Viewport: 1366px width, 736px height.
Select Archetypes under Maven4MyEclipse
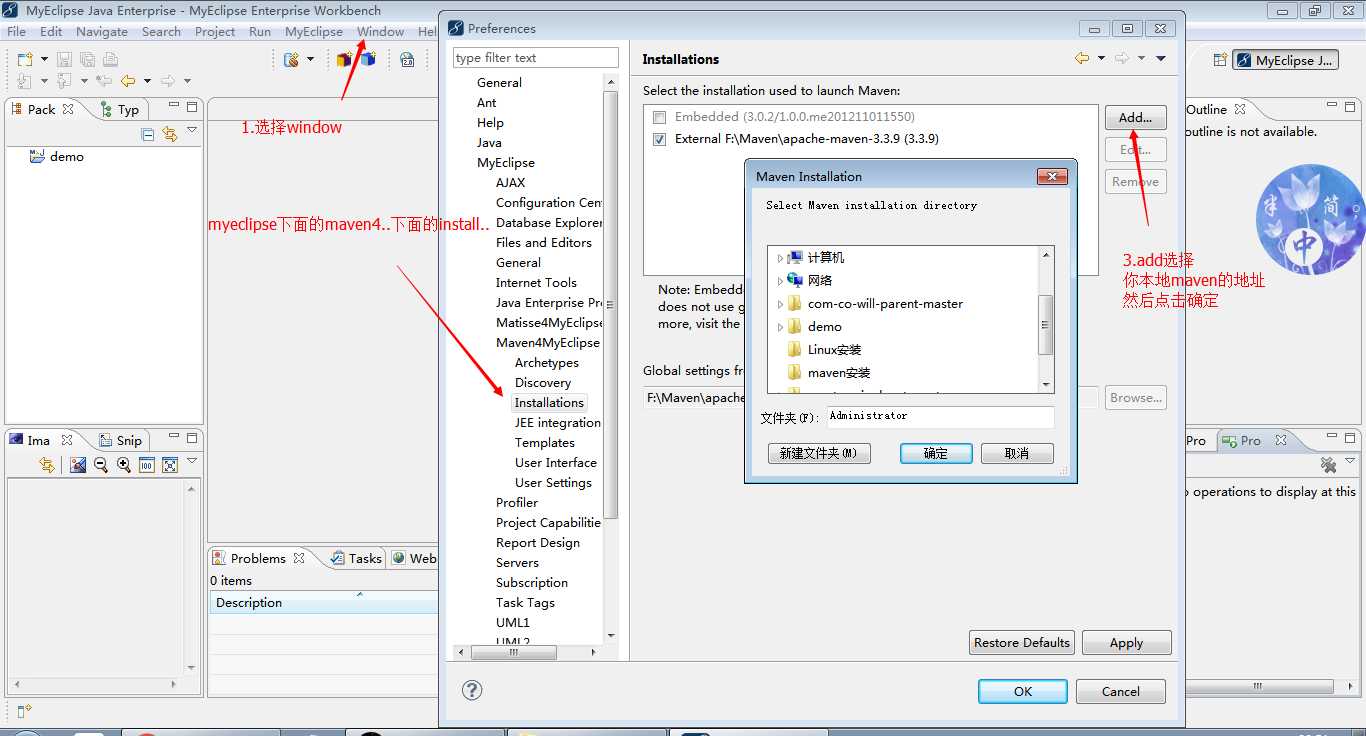[547, 362]
